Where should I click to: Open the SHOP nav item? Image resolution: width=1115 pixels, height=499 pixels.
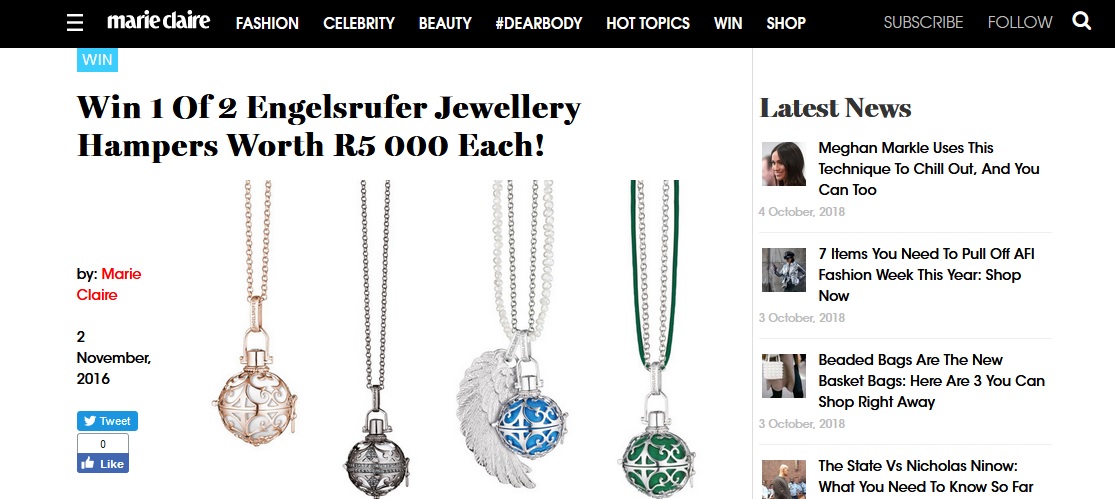786,23
